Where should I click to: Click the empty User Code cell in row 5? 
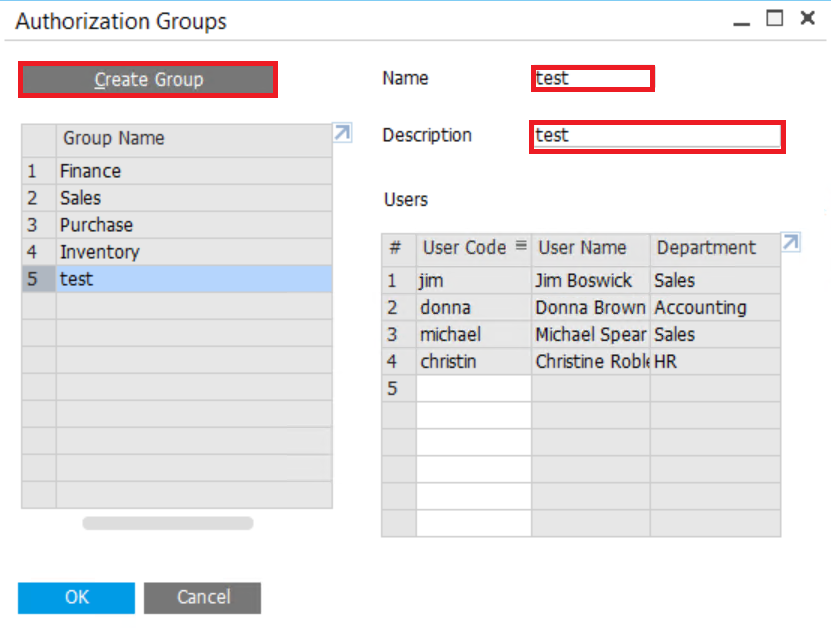473,388
